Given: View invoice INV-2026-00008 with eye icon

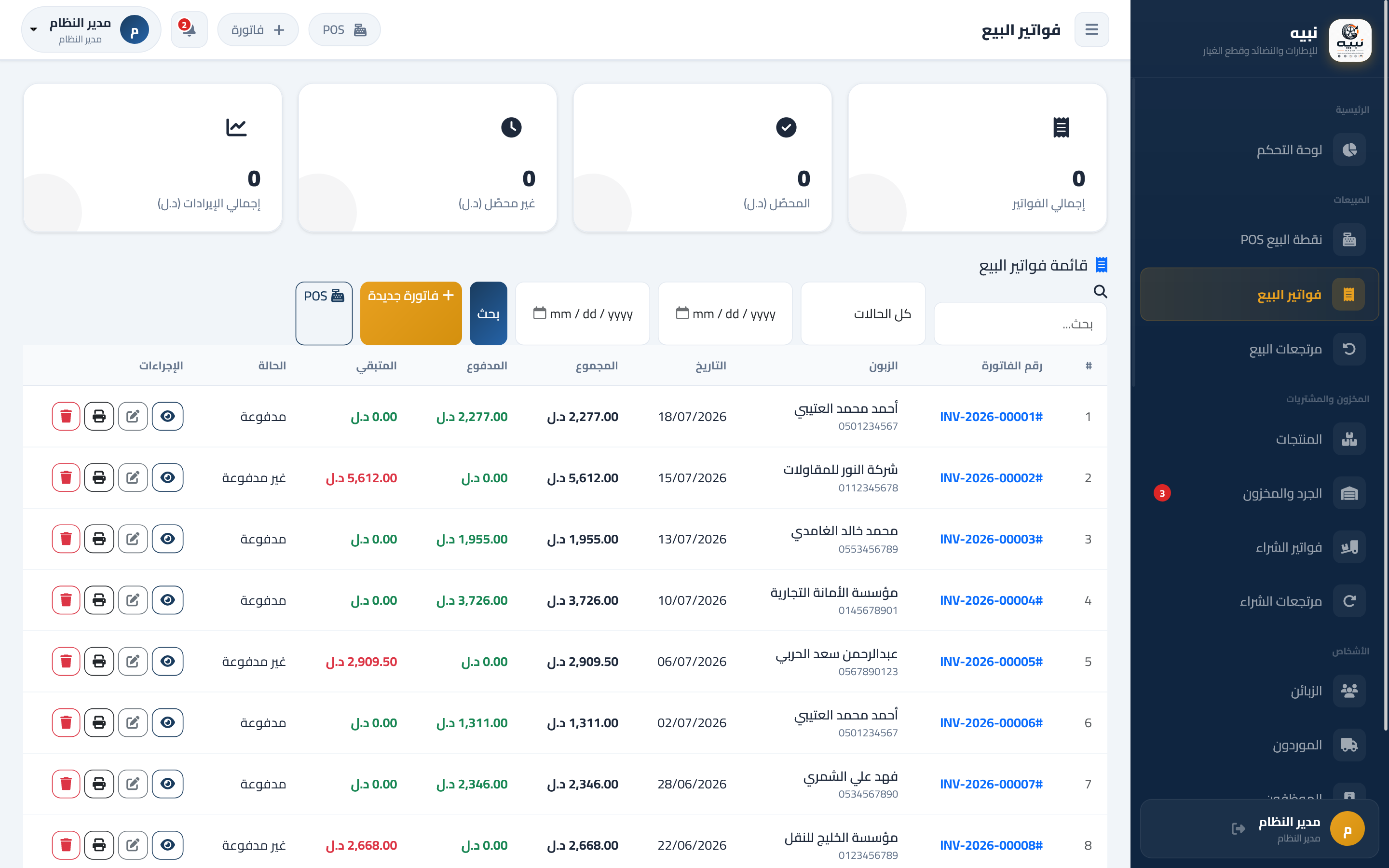Looking at the screenshot, I should point(168,845).
